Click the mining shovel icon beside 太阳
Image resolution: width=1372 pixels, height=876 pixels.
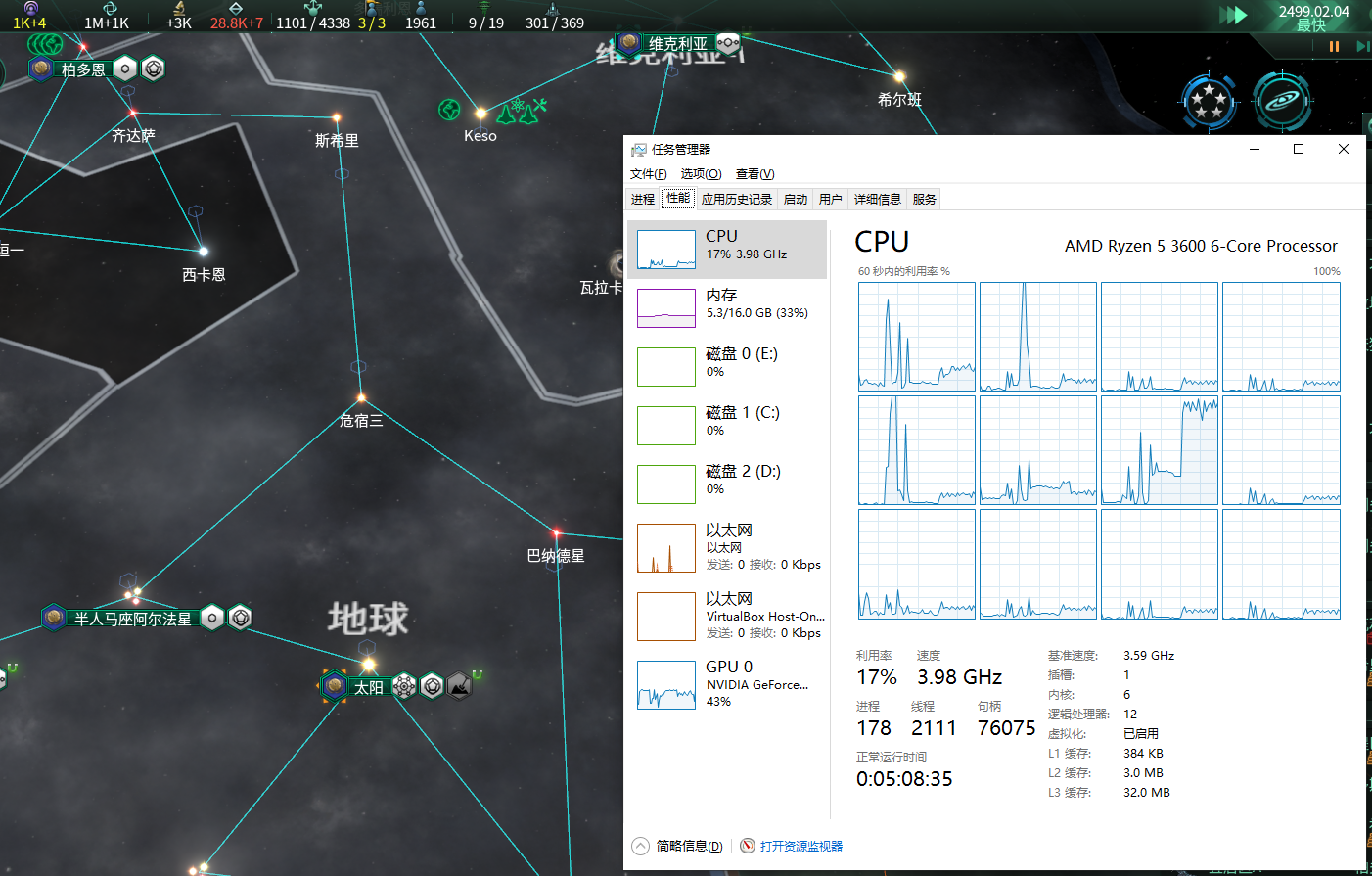click(459, 686)
